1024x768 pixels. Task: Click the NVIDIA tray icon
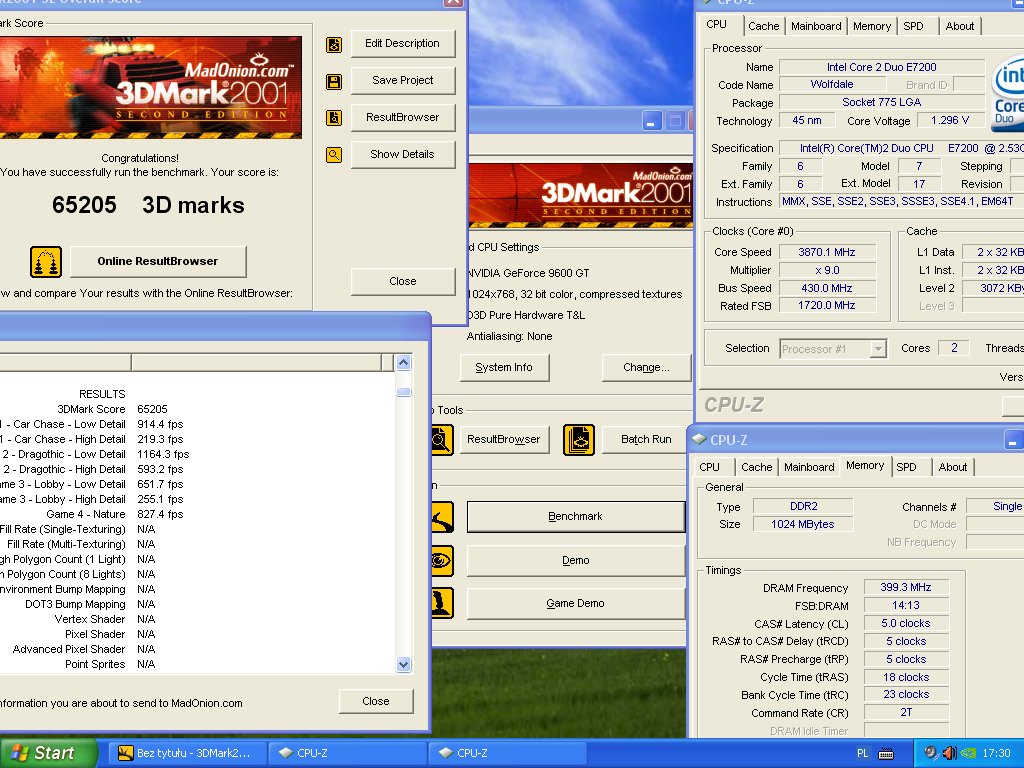click(968, 753)
